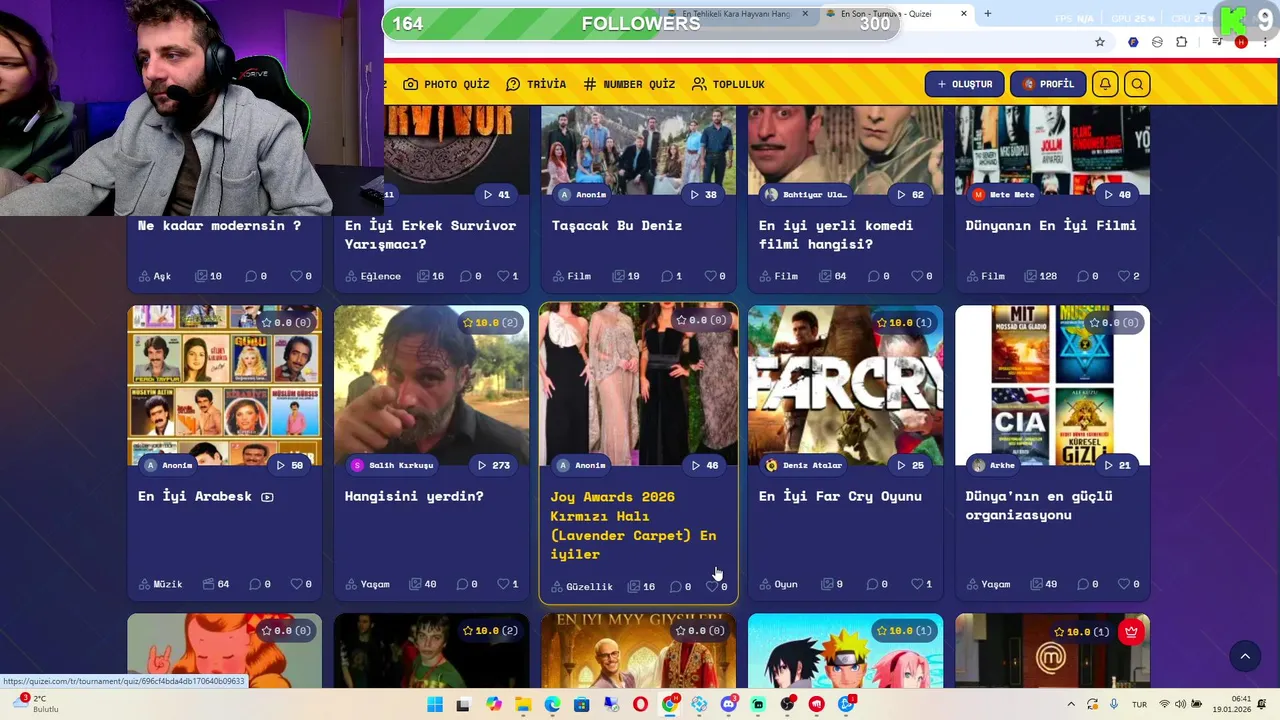
Task: Open File Explorer from the taskbar
Action: point(523,704)
